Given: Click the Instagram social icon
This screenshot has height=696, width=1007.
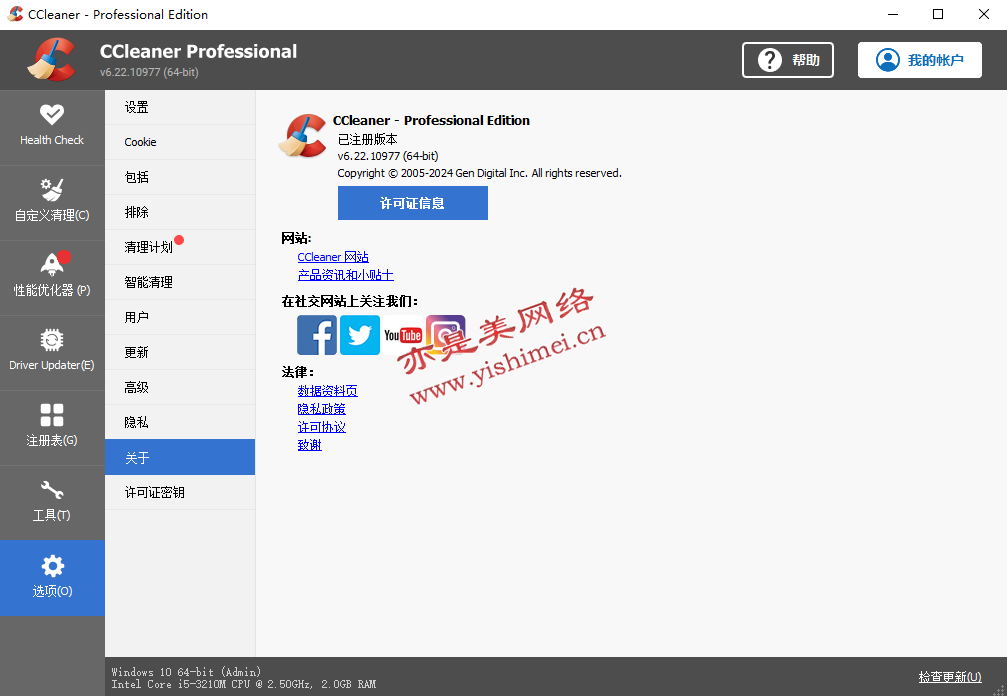Looking at the screenshot, I should [445, 335].
